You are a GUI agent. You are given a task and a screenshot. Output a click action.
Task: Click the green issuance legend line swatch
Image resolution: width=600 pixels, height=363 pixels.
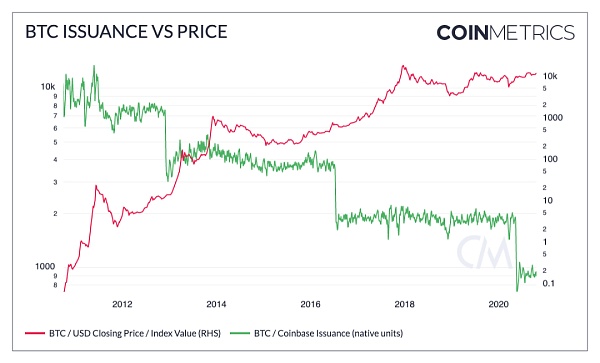point(240,334)
